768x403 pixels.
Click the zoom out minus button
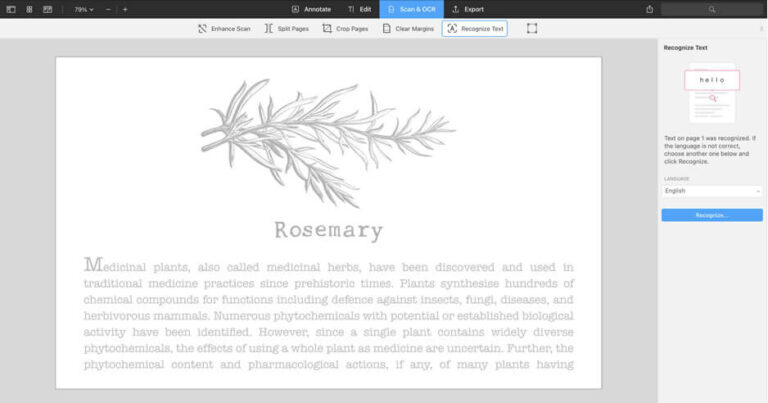tap(108, 9)
